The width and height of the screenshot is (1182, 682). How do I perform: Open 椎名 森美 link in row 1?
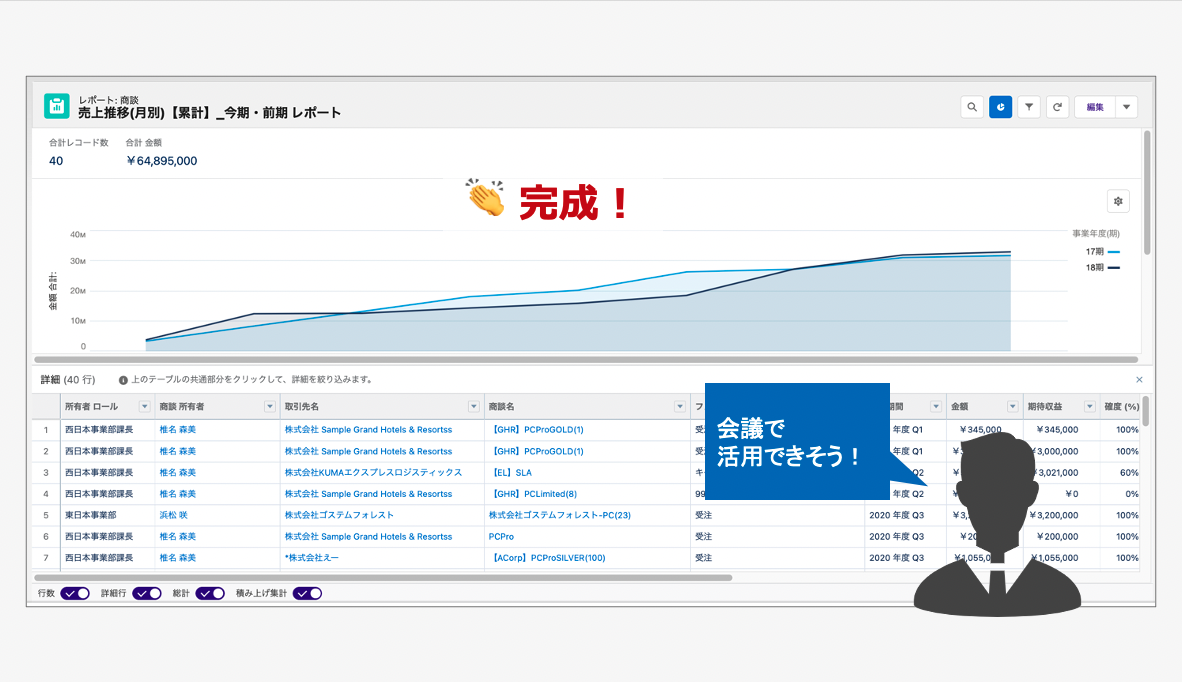click(x=178, y=430)
